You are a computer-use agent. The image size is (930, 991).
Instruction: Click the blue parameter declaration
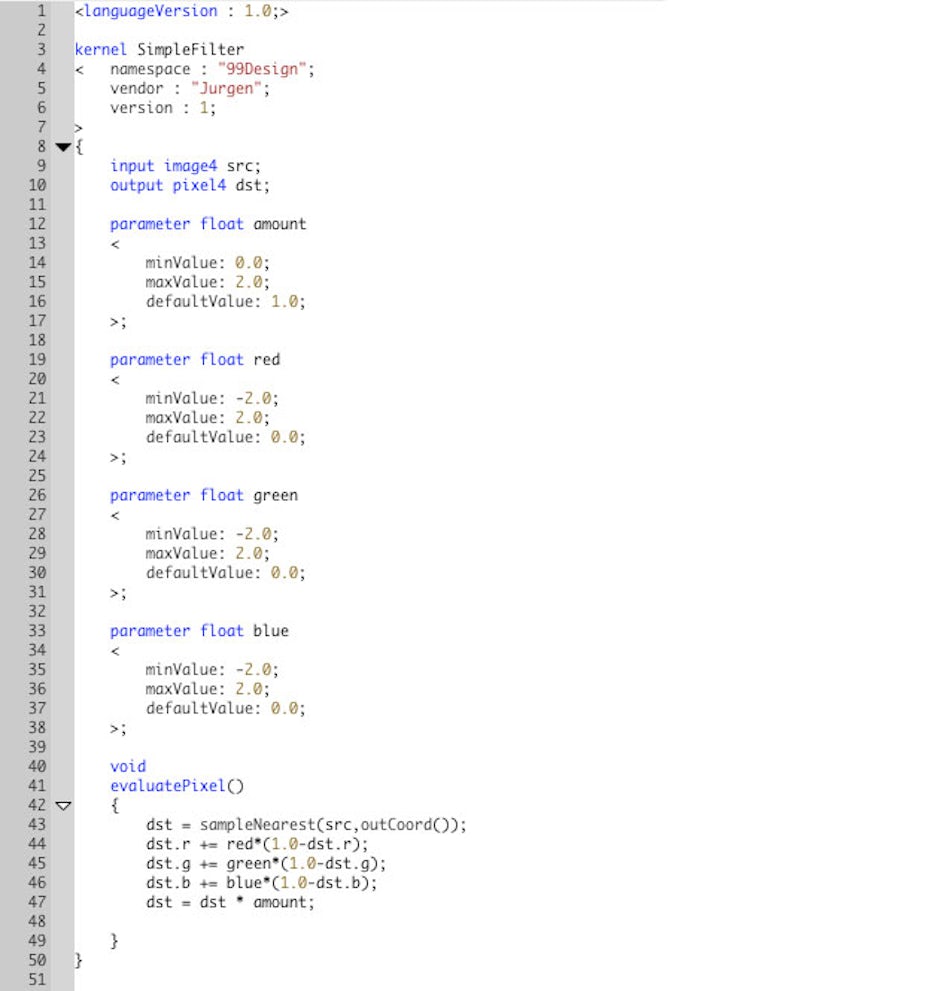click(199, 631)
